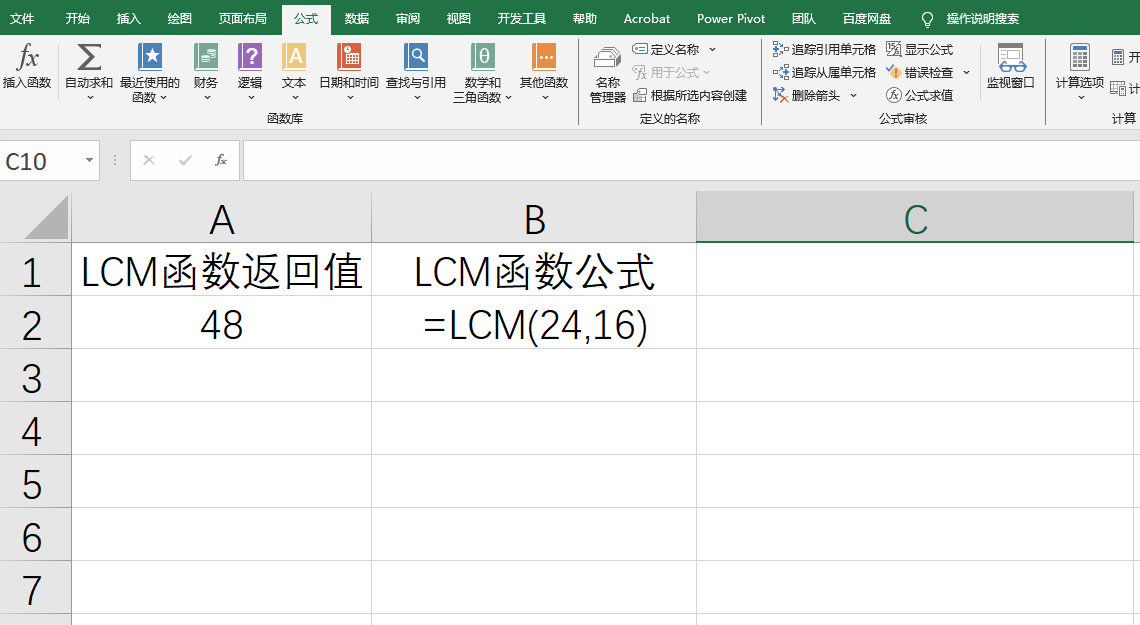The image size is (1140, 625).
Task: Expand the Text (文本) dropdown arrow
Action: coord(294,98)
